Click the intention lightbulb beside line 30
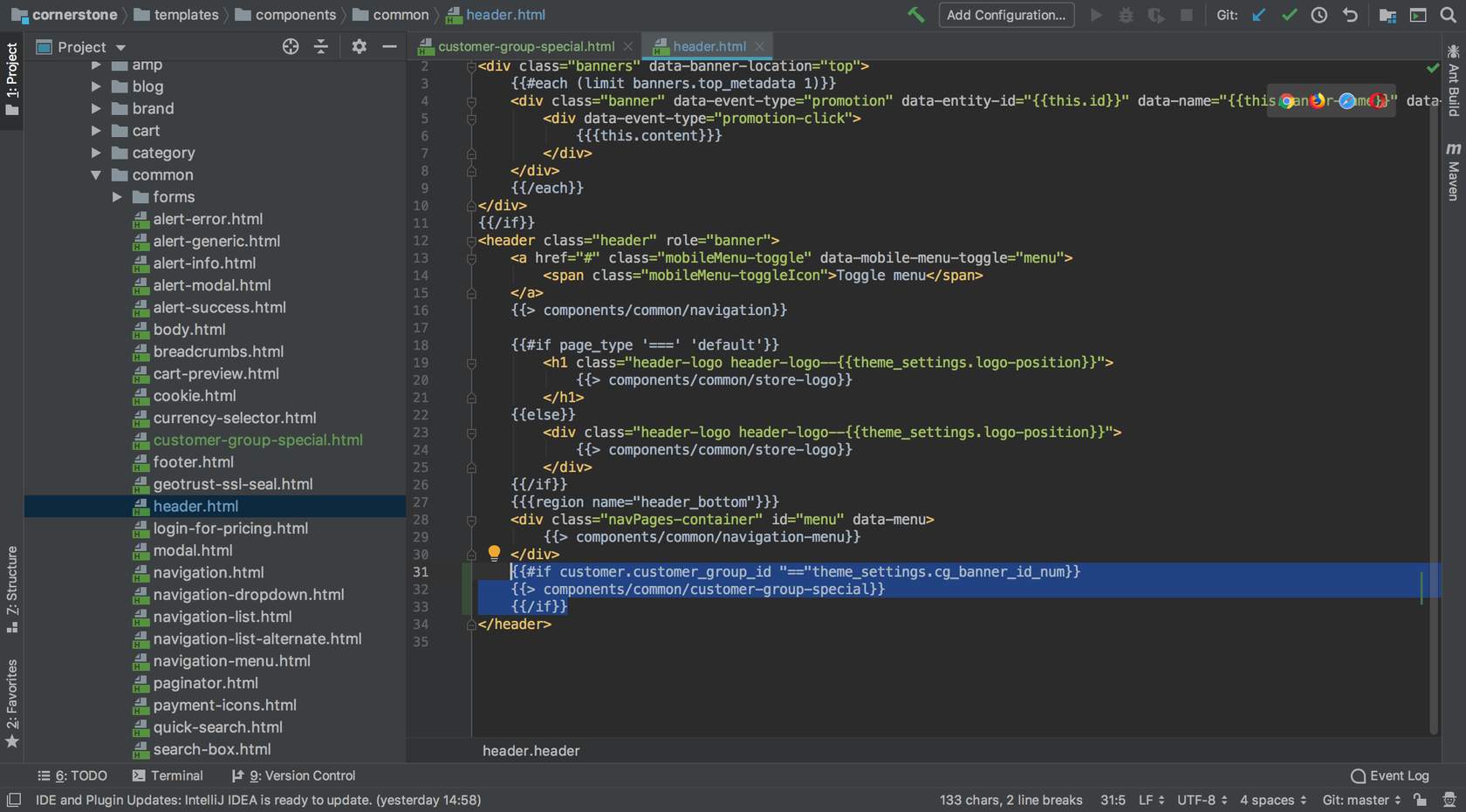1466x812 pixels. pos(494,553)
